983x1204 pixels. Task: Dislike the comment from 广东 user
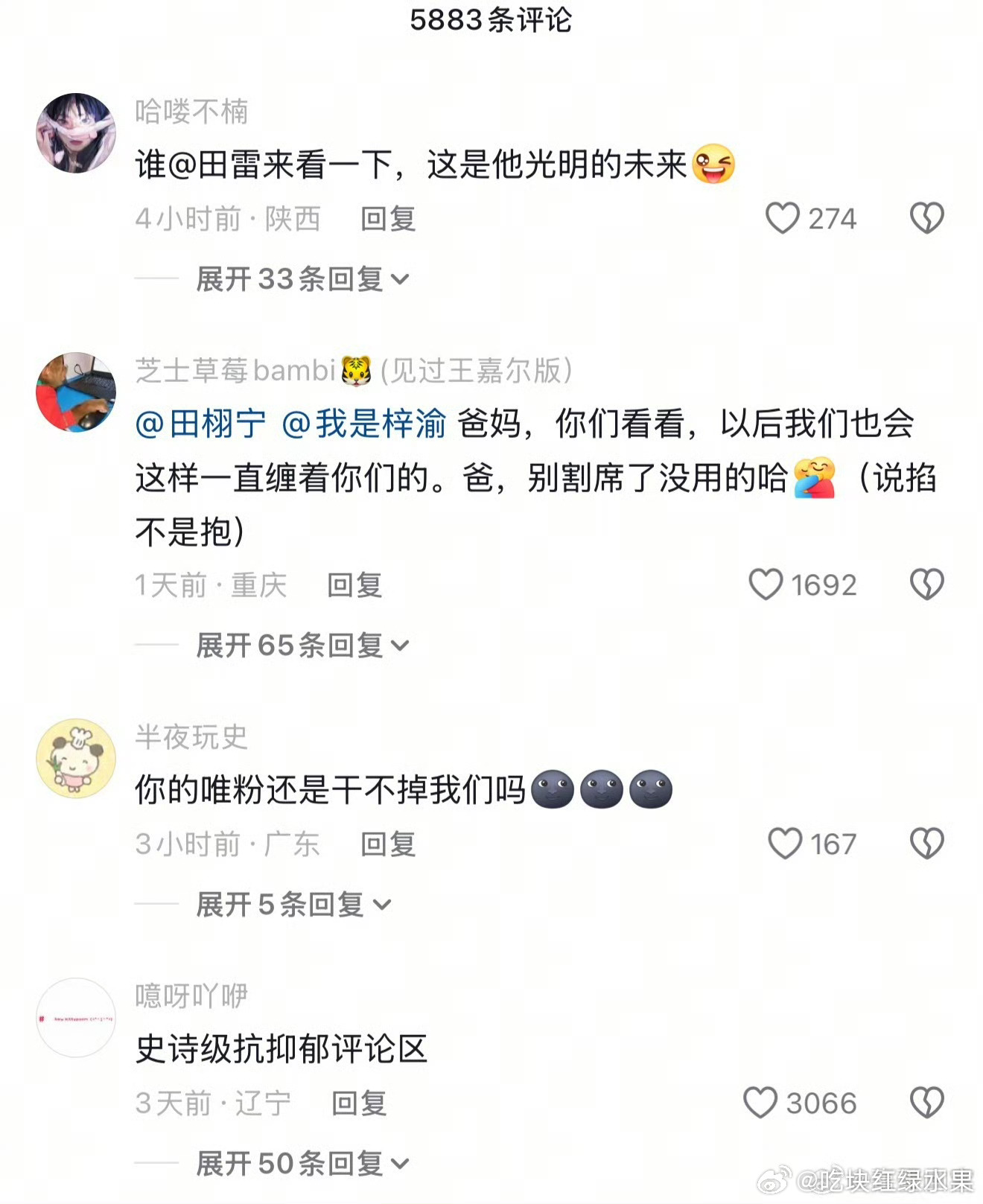coord(927,844)
